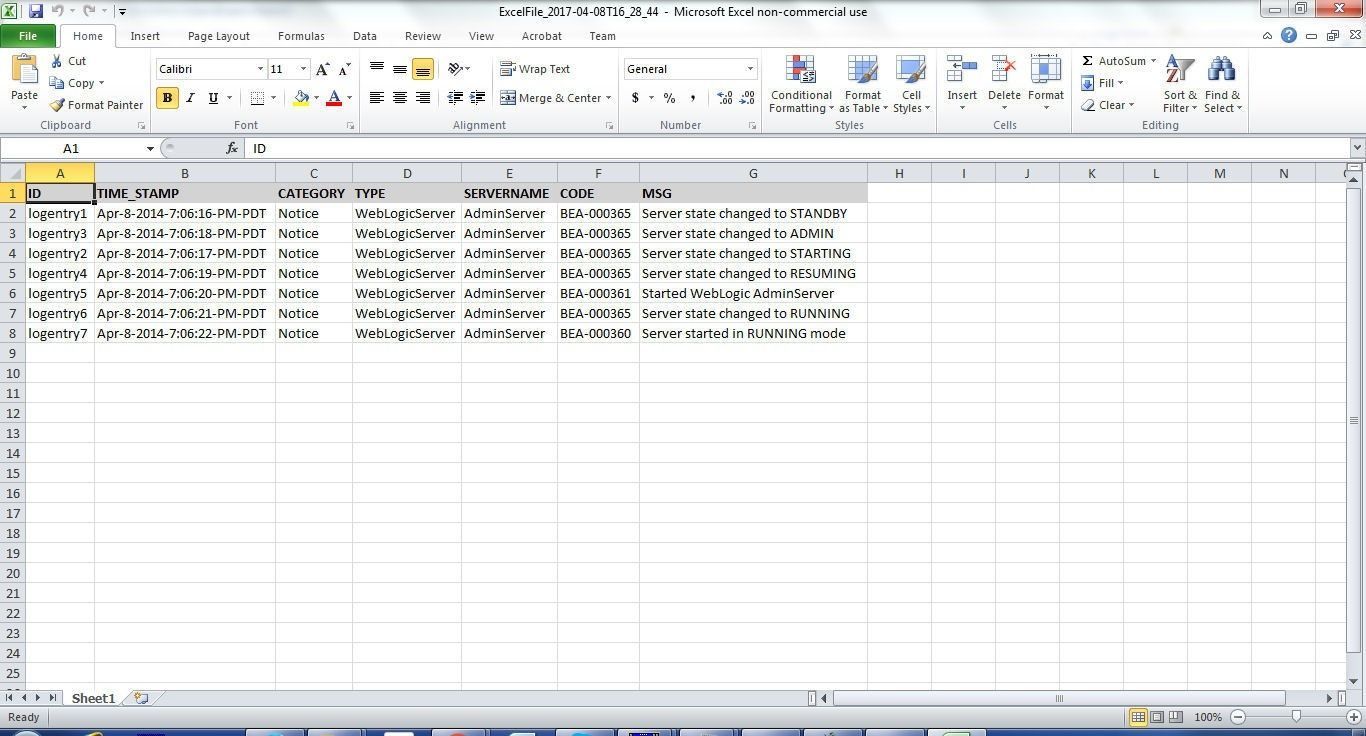Click the Clear button in Editing group

1107,105
